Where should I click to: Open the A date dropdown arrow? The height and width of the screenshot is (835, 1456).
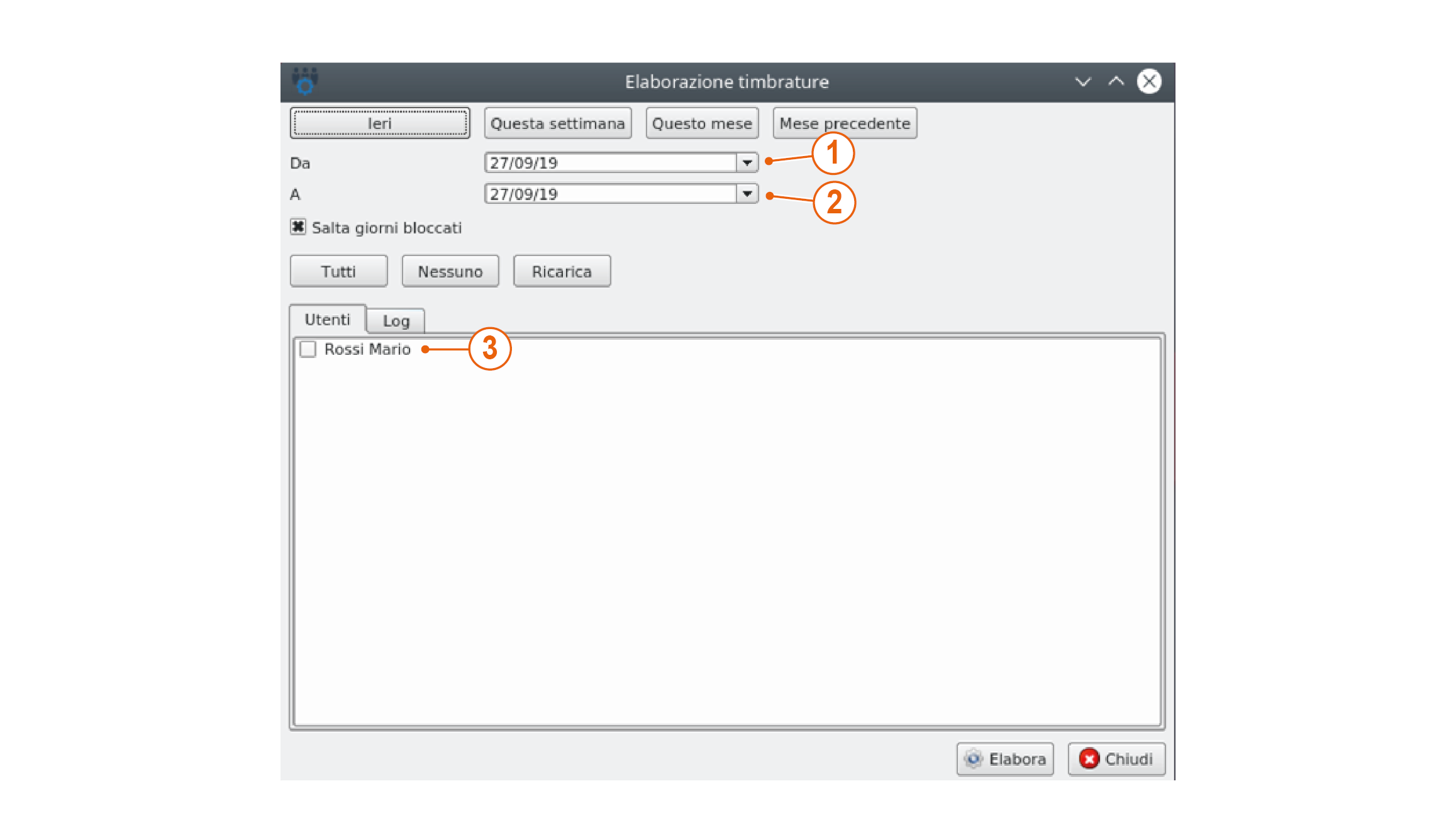pyautogui.click(x=747, y=194)
